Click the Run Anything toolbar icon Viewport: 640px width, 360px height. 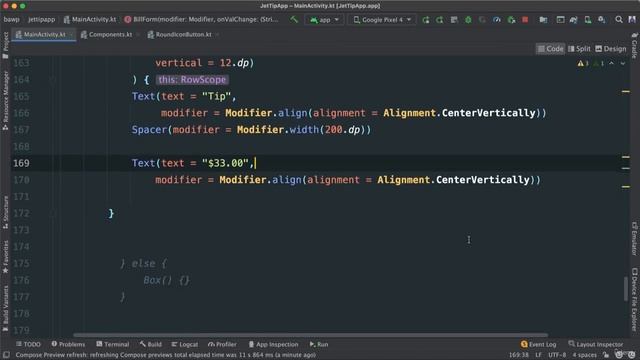coord(560,20)
